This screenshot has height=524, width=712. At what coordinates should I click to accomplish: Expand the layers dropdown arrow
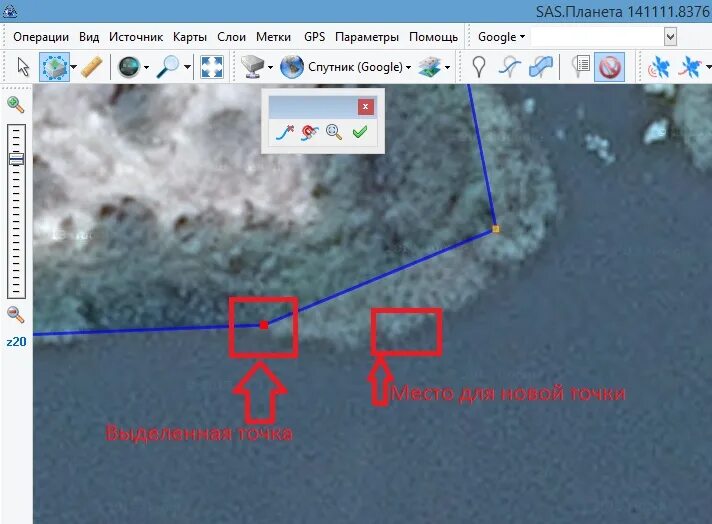[447, 67]
